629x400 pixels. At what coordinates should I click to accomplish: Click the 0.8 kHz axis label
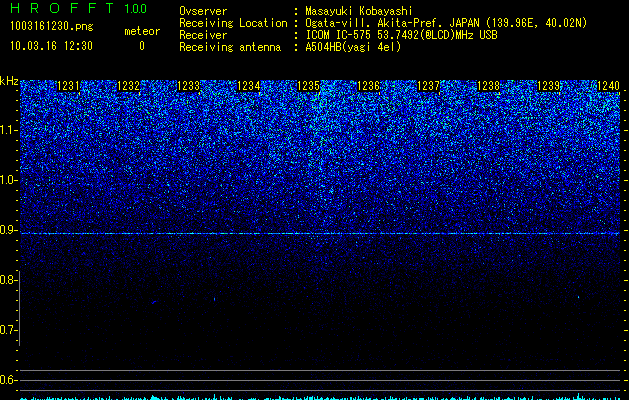pyautogui.click(x=9, y=280)
